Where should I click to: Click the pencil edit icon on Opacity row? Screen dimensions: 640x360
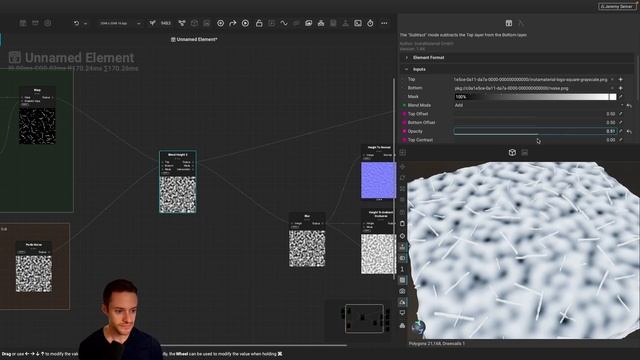tap(620, 131)
